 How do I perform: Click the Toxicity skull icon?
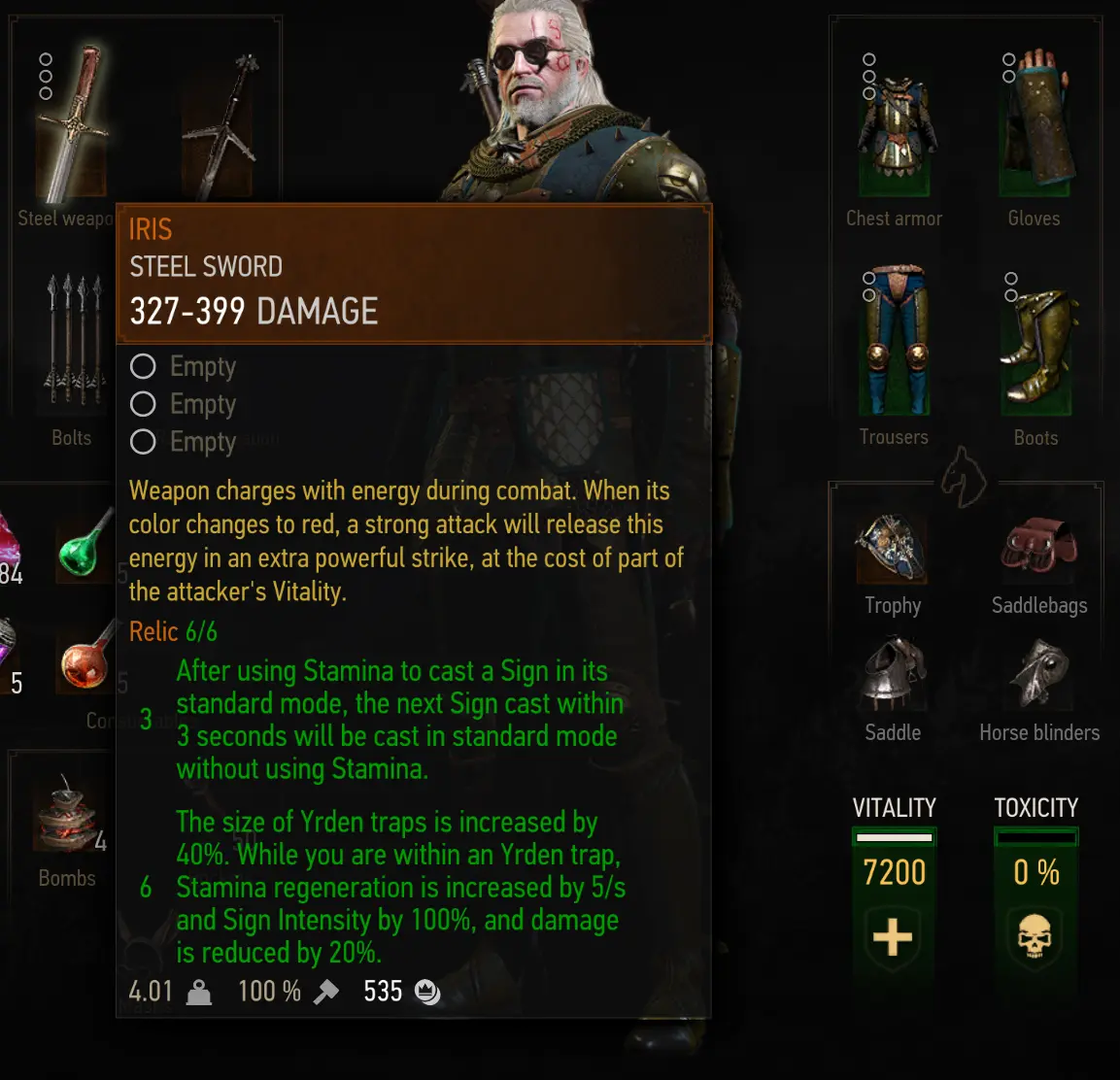(x=1035, y=936)
